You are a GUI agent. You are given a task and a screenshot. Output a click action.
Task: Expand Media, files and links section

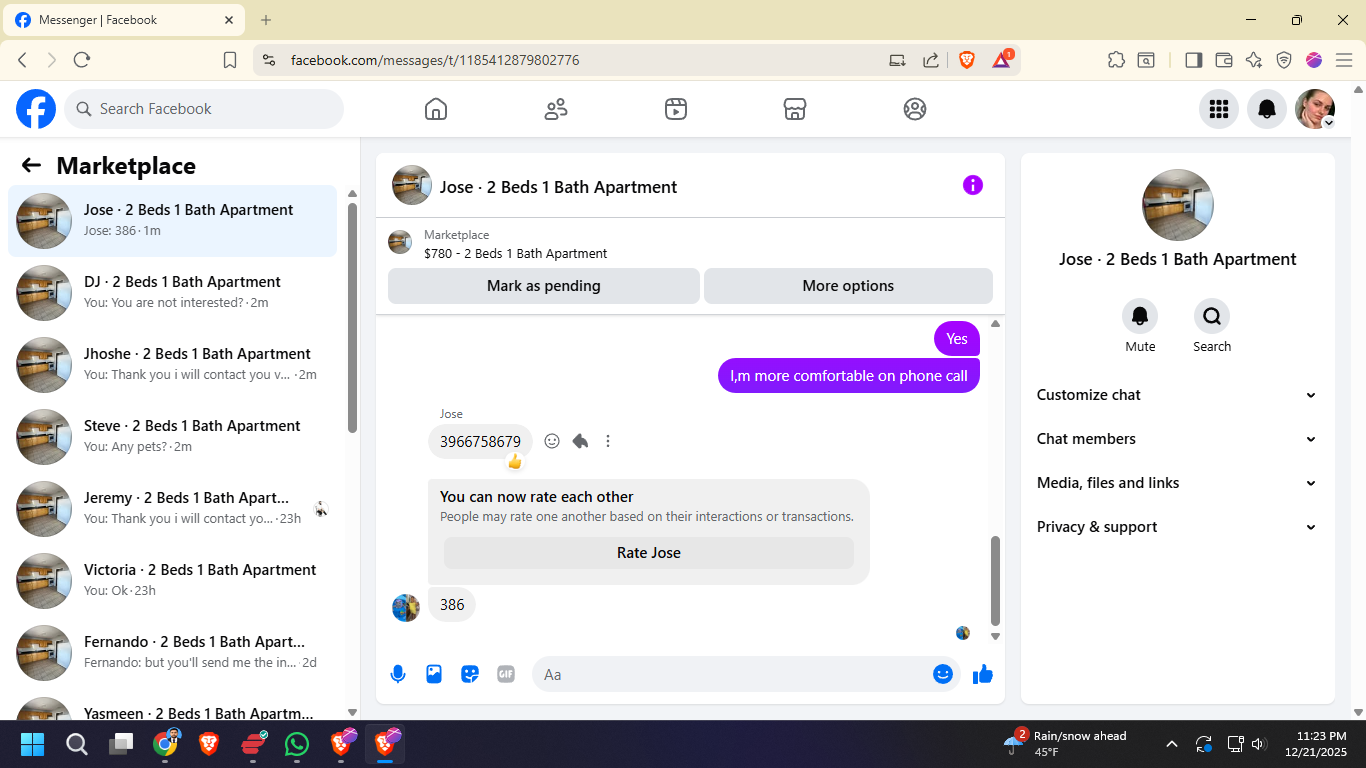[x=1178, y=483]
